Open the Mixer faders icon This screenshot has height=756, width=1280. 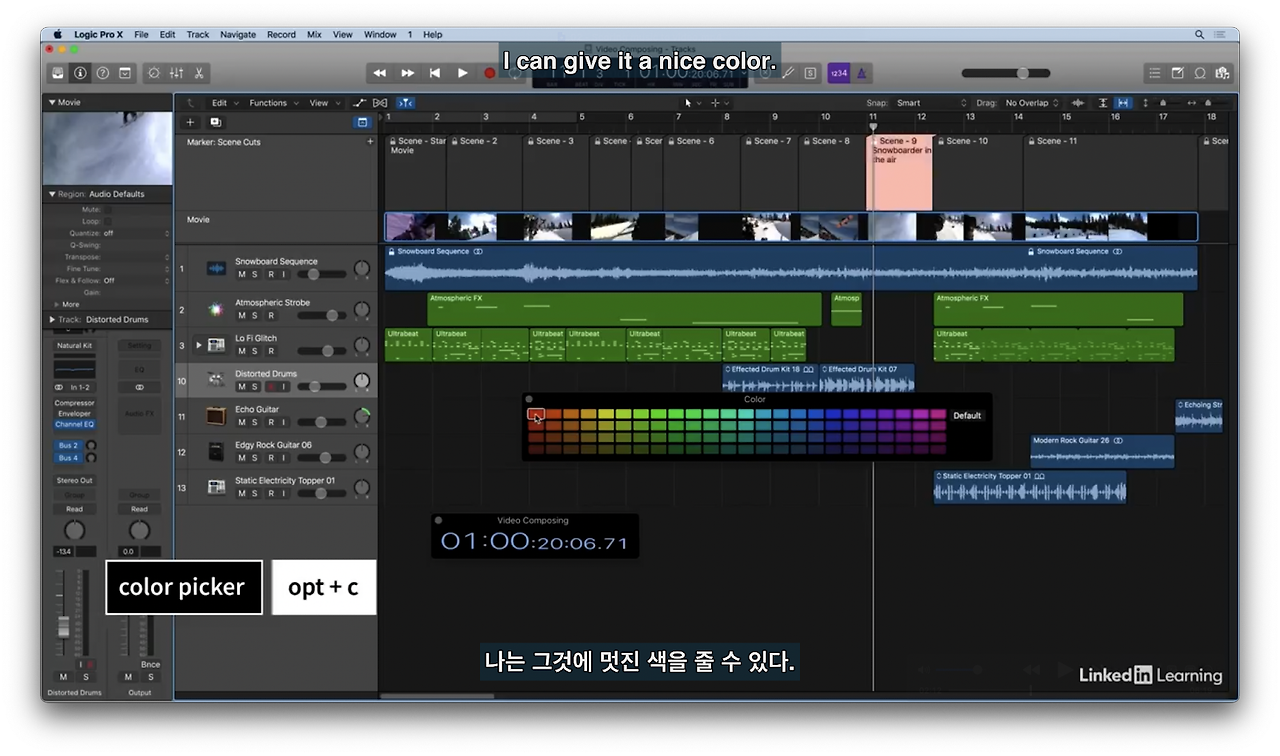177,73
